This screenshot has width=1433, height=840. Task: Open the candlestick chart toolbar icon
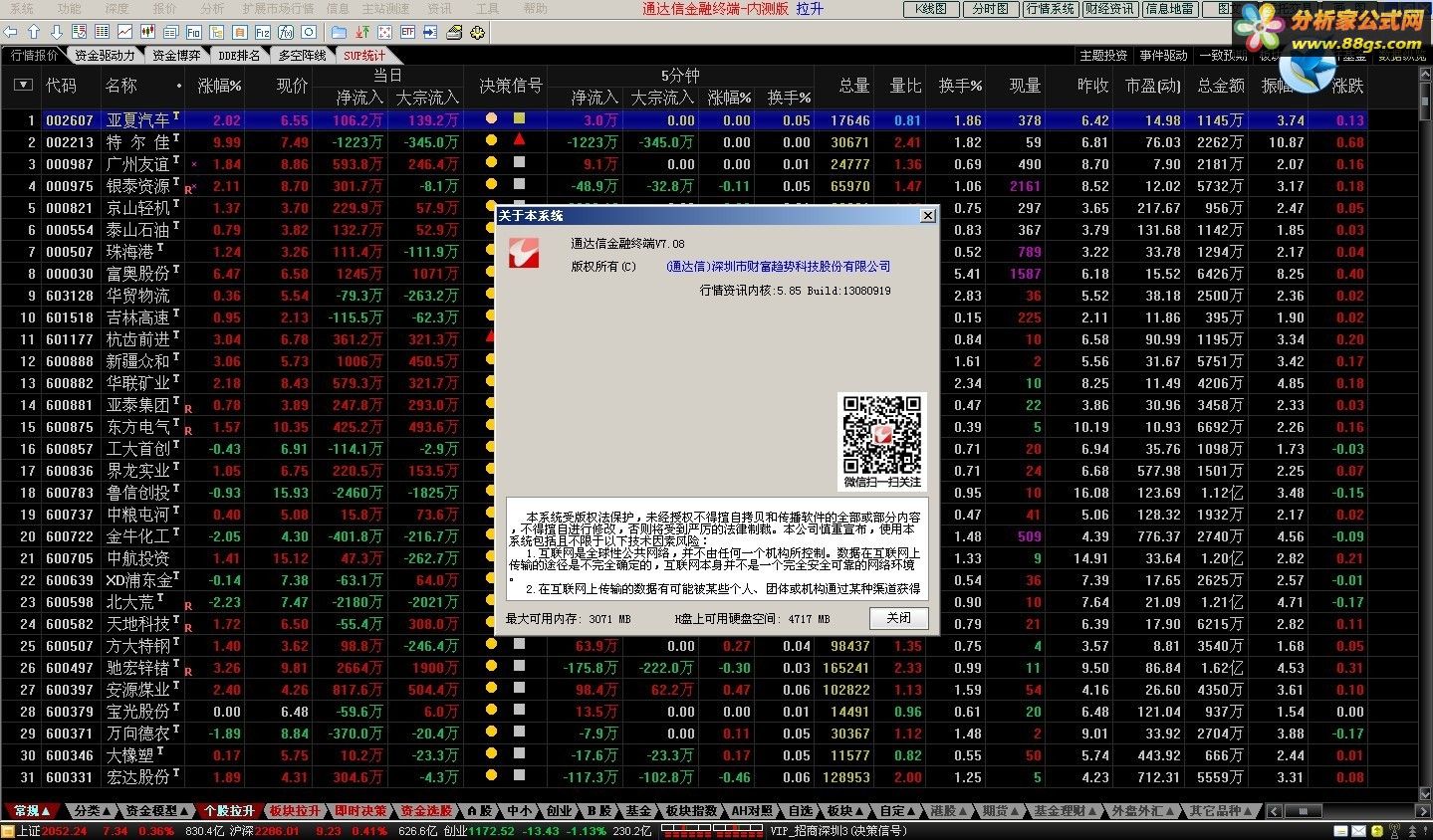pyautogui.click(x=147, y=32)
